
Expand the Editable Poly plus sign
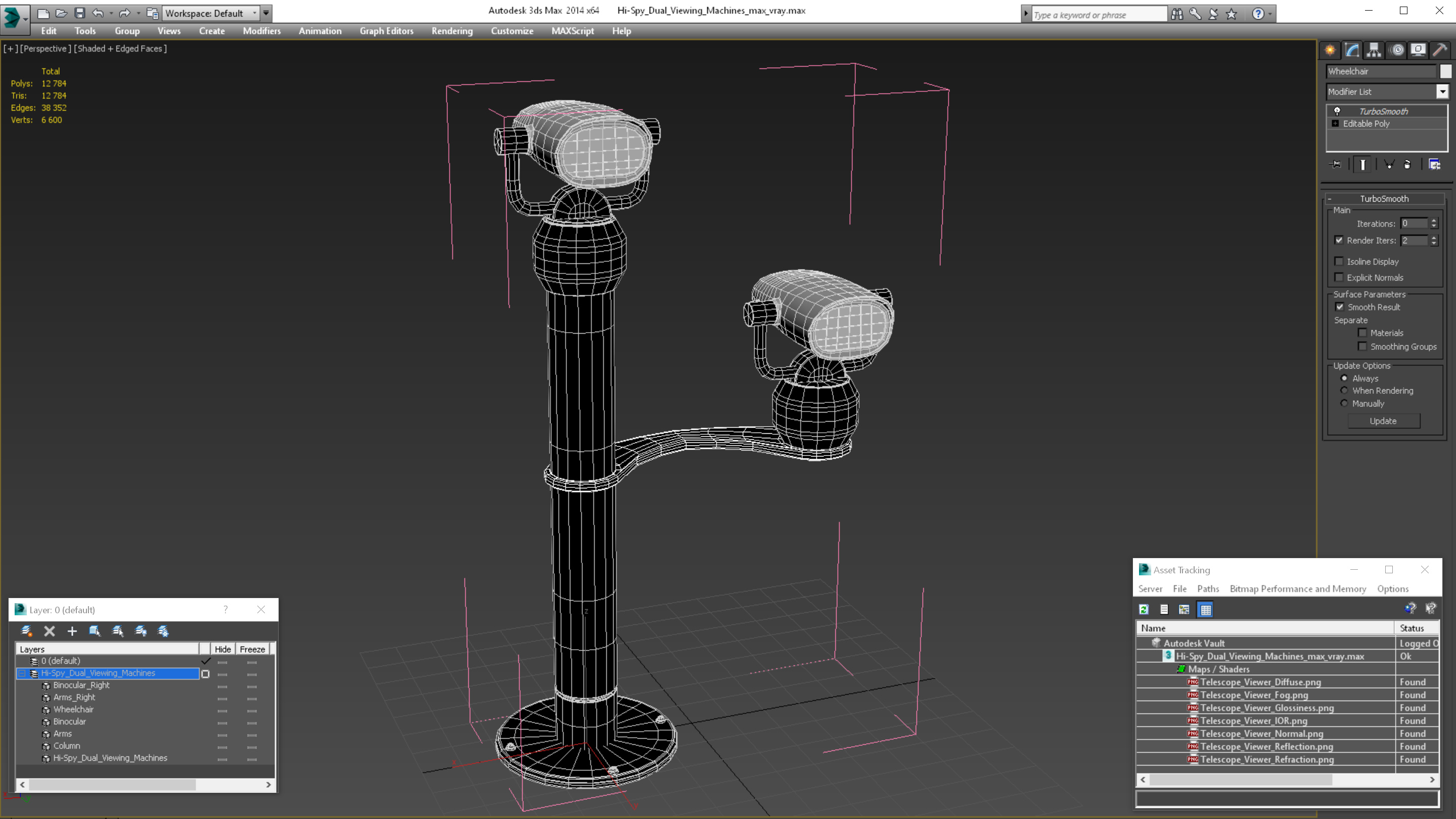point(1335,124)
